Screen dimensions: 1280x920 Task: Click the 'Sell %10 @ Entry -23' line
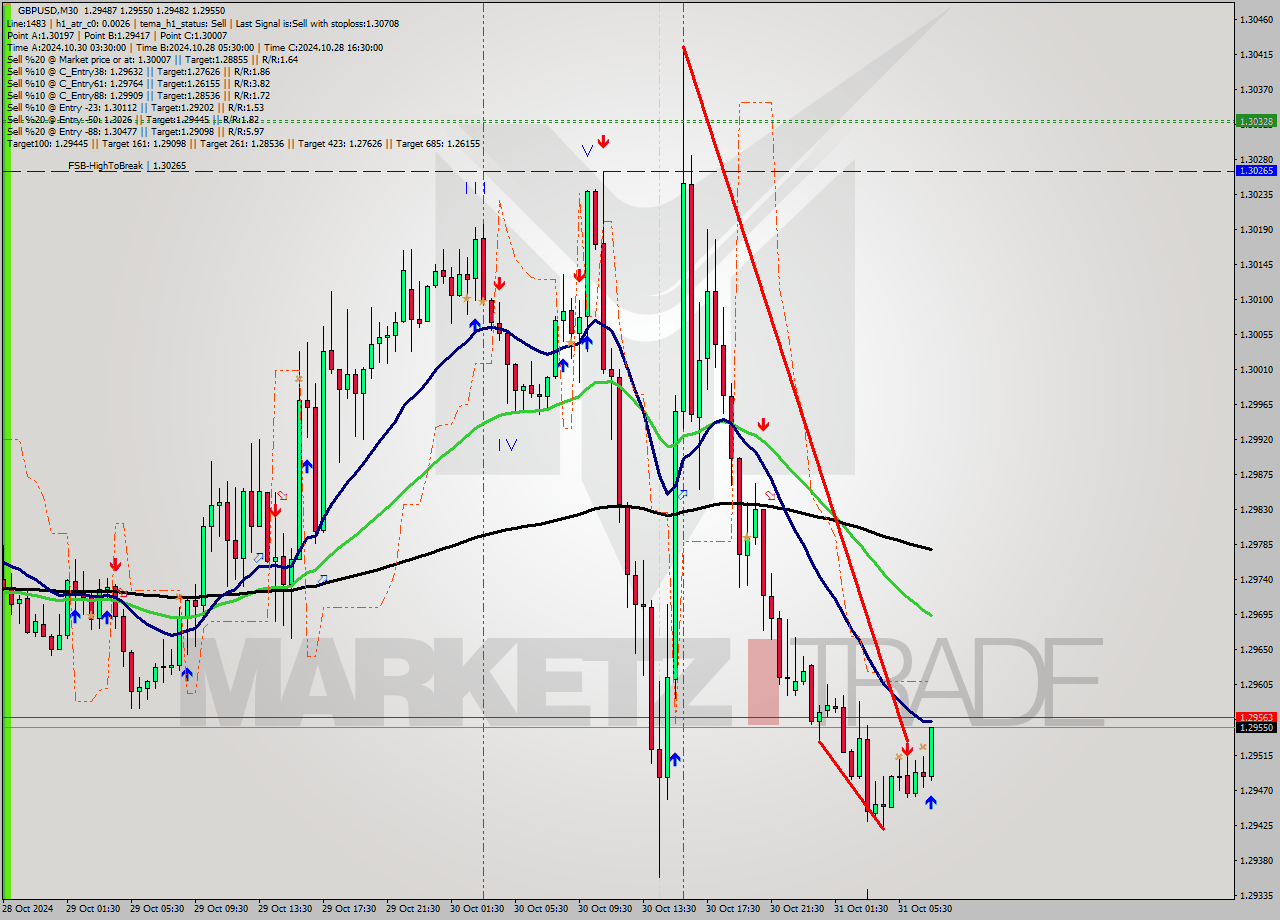[135, 107]
